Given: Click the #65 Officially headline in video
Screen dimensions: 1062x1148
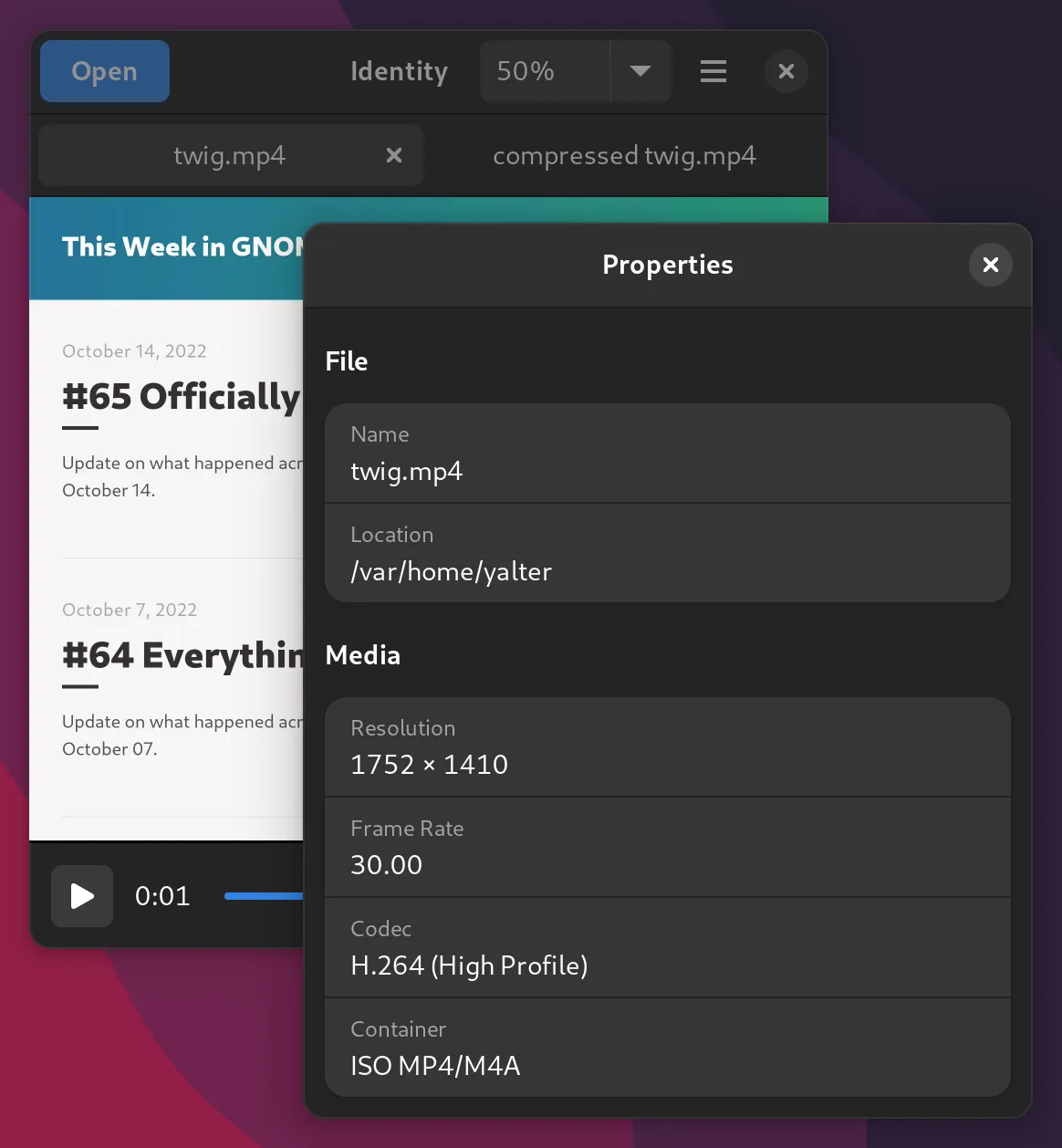Looking at the screenshot, I should coord(181,397).
